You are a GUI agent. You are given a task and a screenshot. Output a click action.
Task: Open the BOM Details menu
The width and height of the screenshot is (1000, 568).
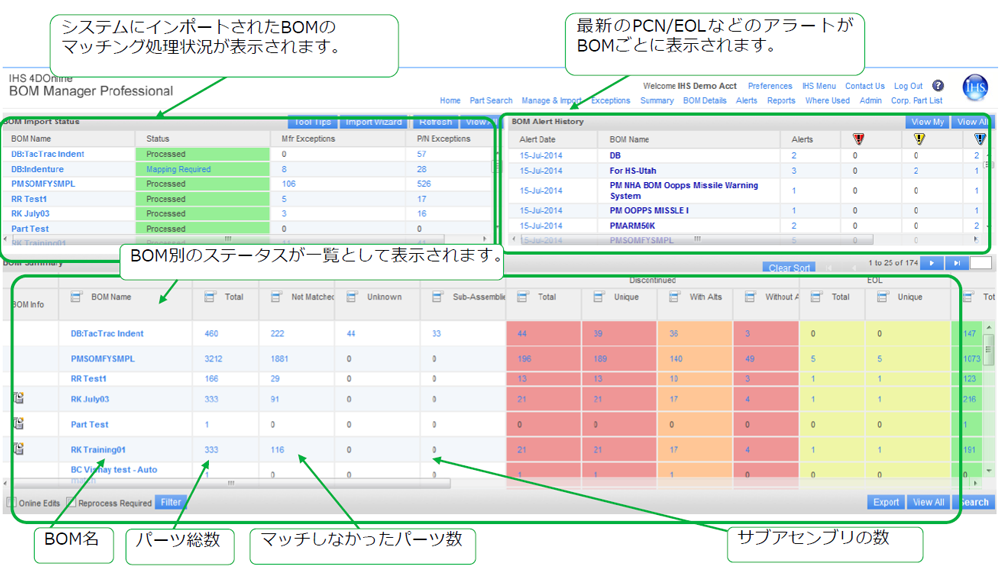click(705, 101)
